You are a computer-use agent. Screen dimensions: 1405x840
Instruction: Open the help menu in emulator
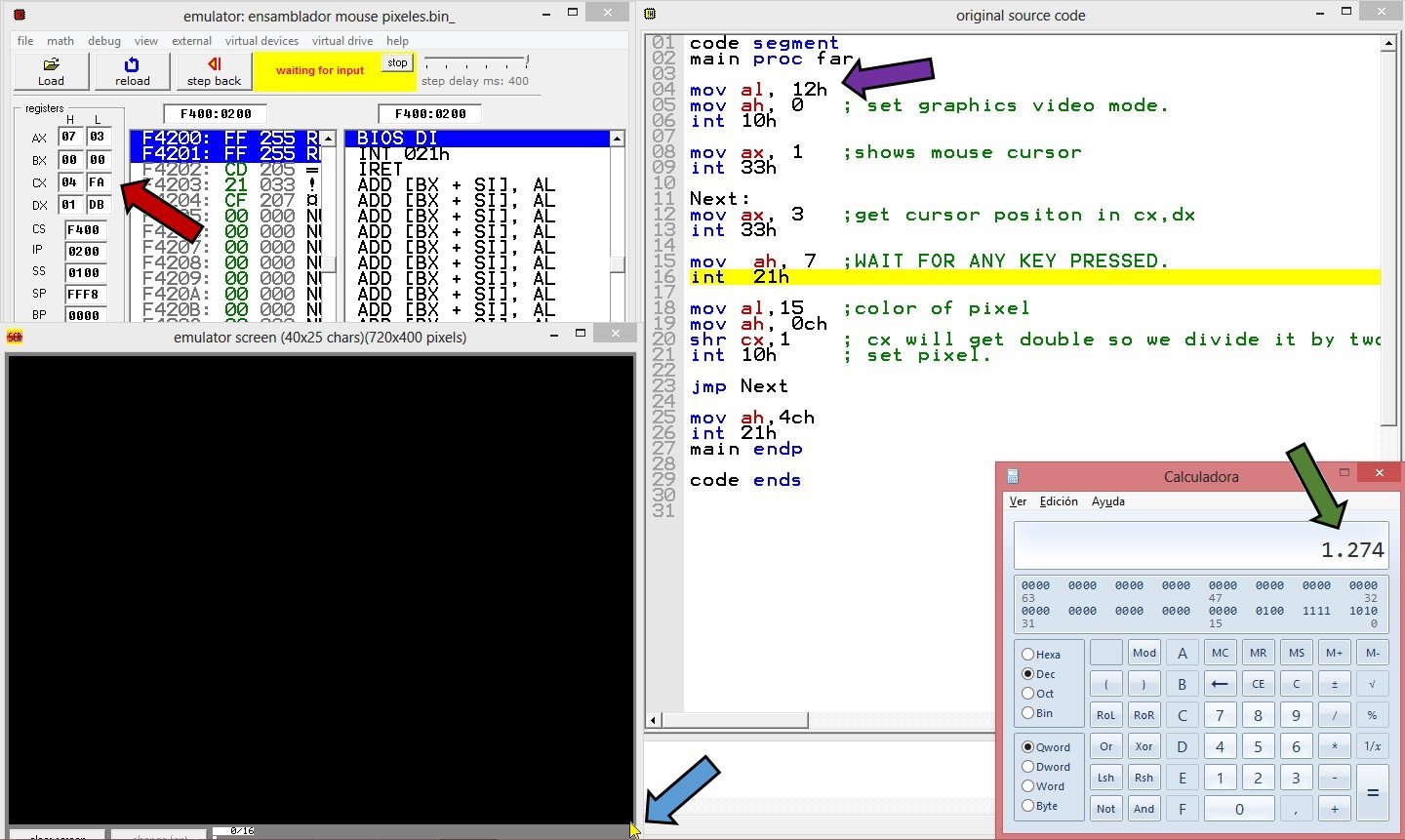[x=397, y=41]
